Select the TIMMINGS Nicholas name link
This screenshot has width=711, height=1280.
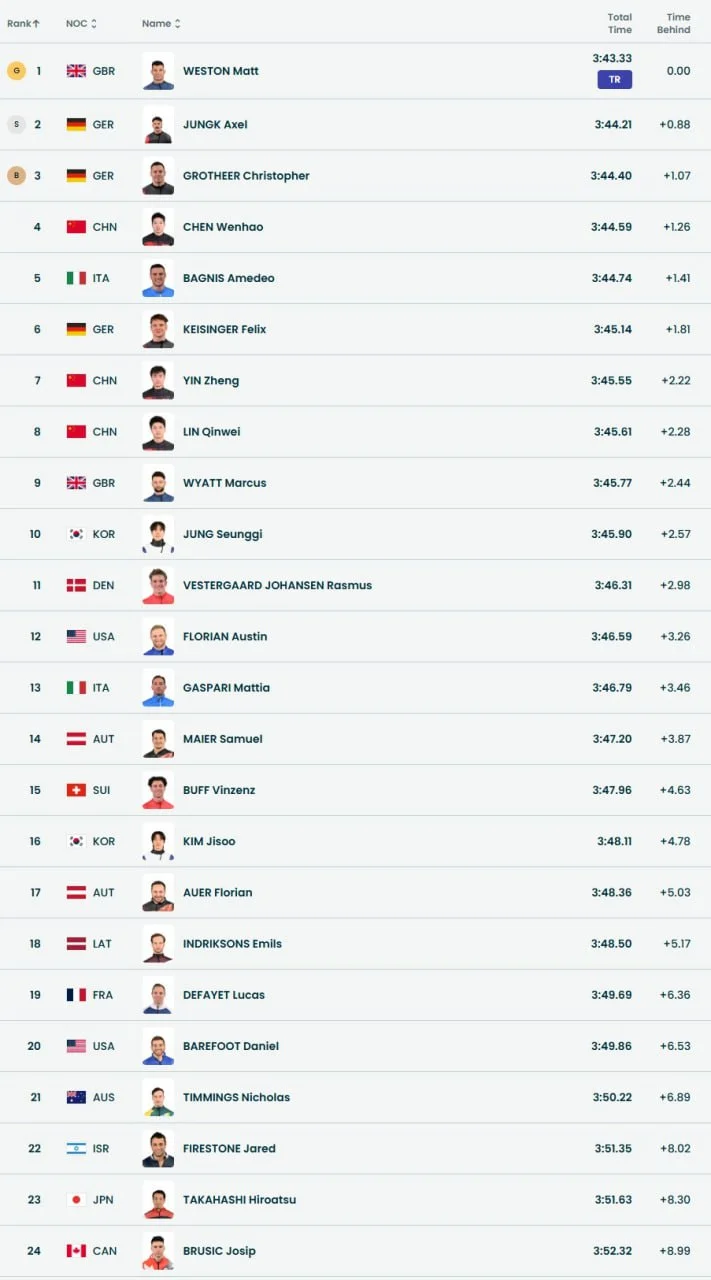(x=236, y=1097)
